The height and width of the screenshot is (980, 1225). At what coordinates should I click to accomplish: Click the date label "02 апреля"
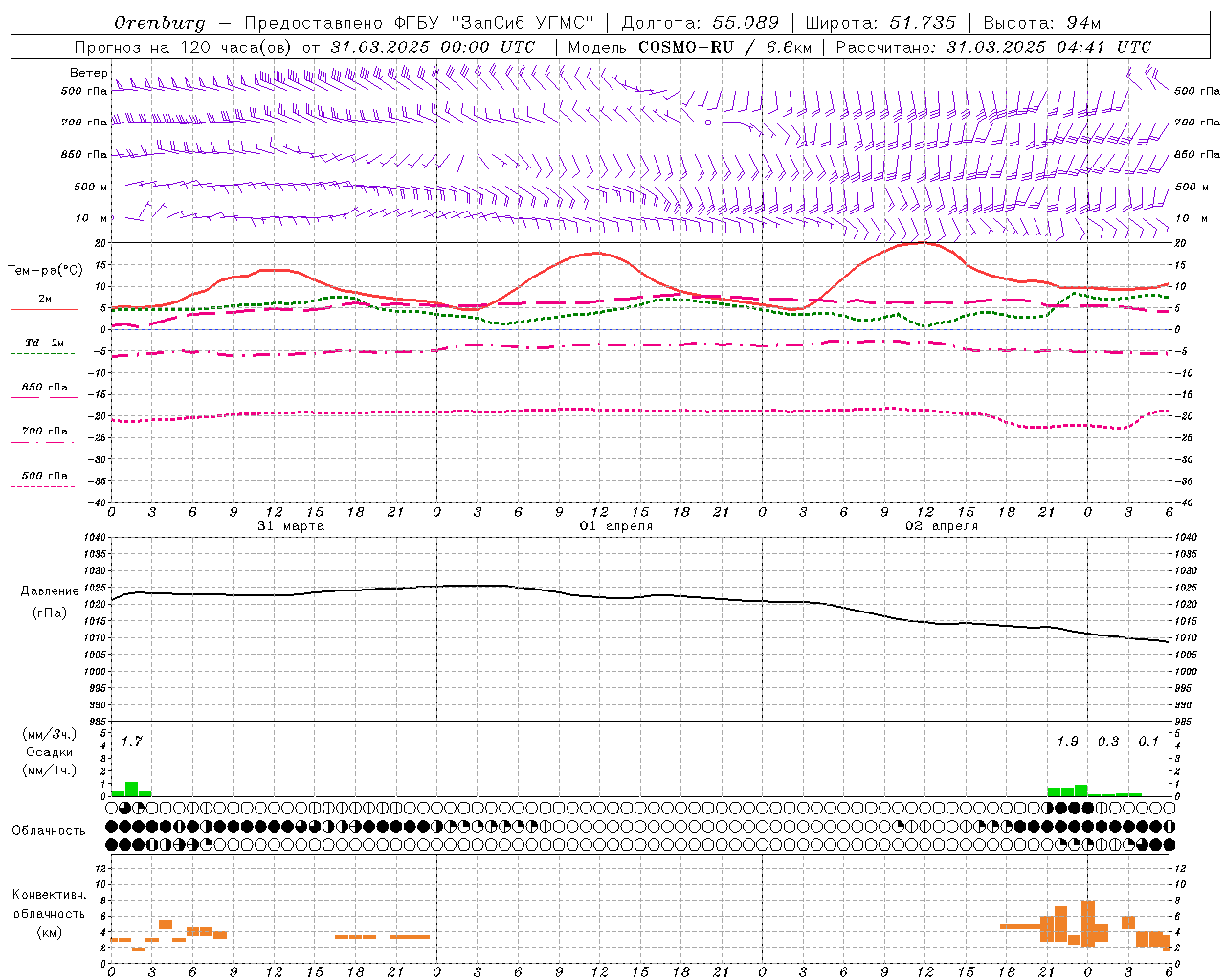[x=942, y=526]
